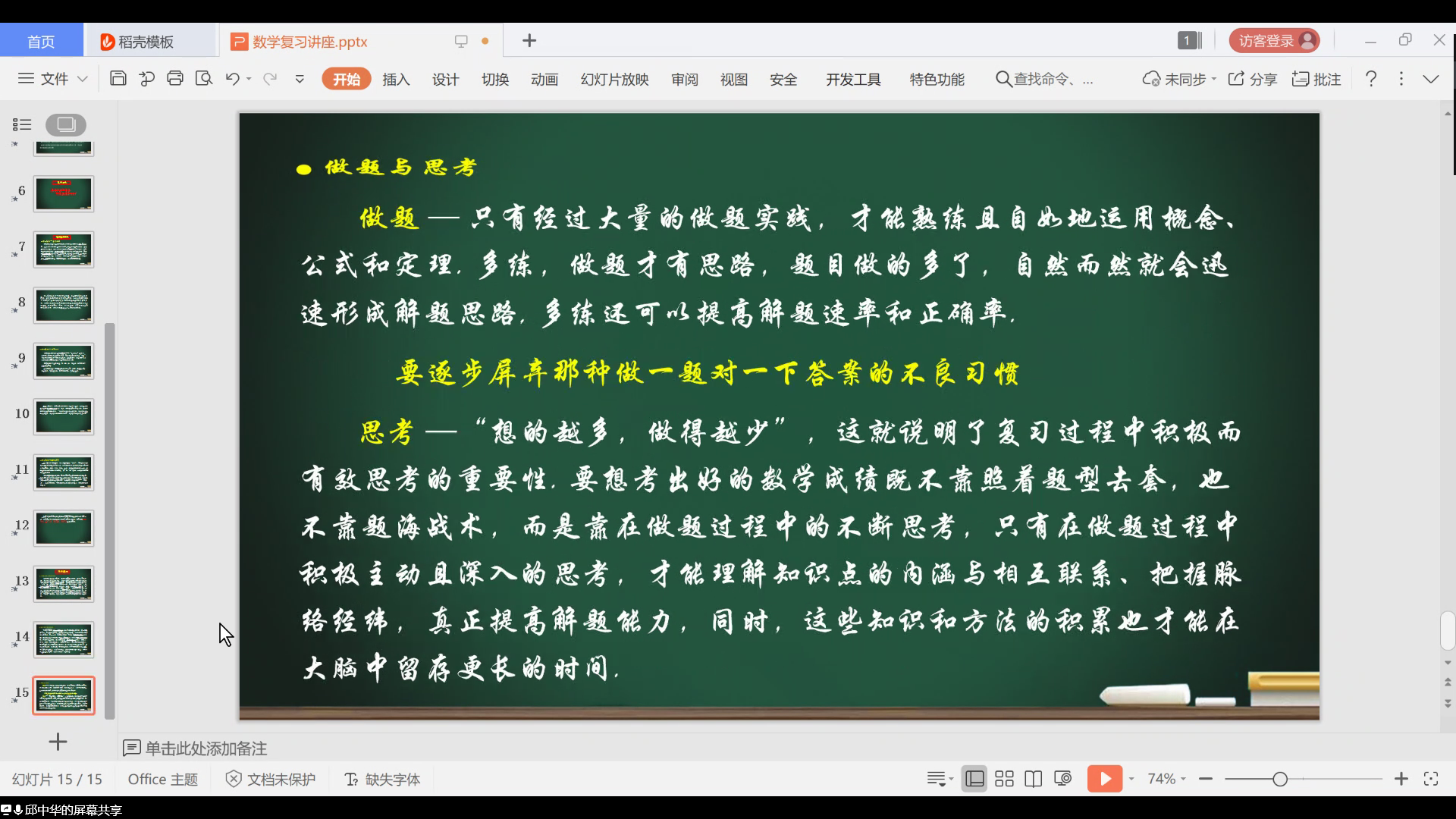This screenshot has height=819, width=1456.
Task: Select the 开始 ribbon tab
Action: pyautogui.click(x=347, y=79)
